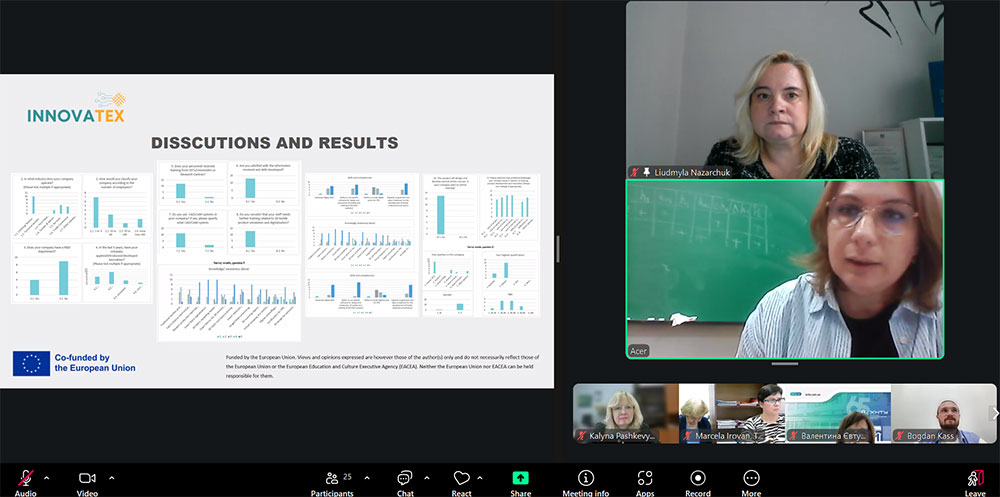Image resolution: width=1000 pixels, height=497 pixels.
Task: Click Liudmyla Nazarchuk's pinned video tile
Action: point(784,90)
